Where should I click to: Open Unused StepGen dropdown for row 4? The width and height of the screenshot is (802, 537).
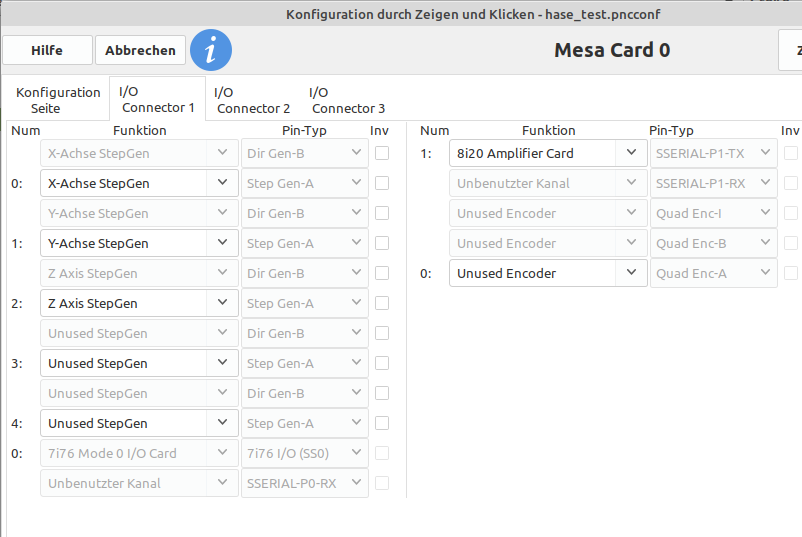pyautogui.click(x=139, y=423)
